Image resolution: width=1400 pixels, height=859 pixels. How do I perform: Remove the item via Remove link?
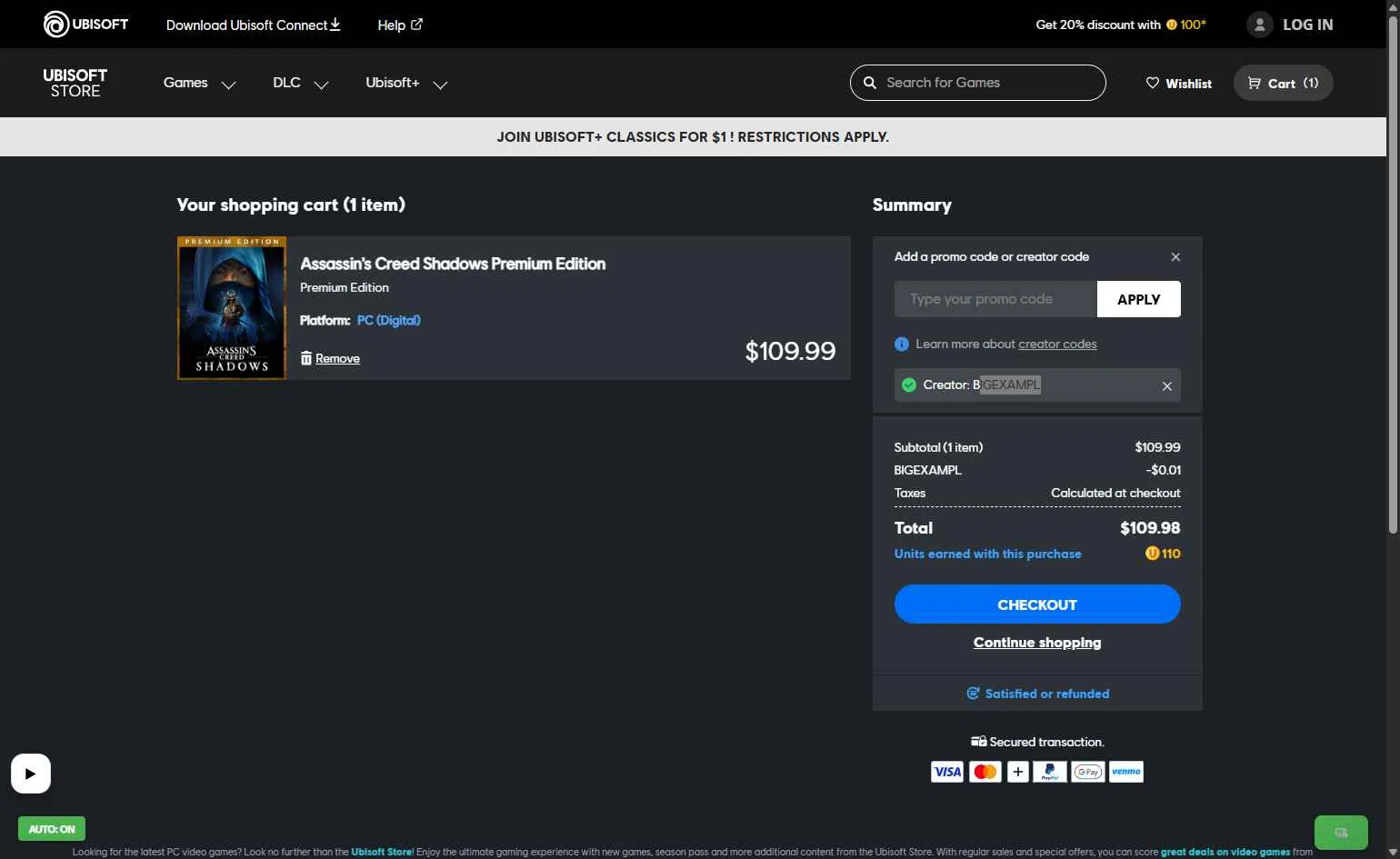[x=337, y=359]
